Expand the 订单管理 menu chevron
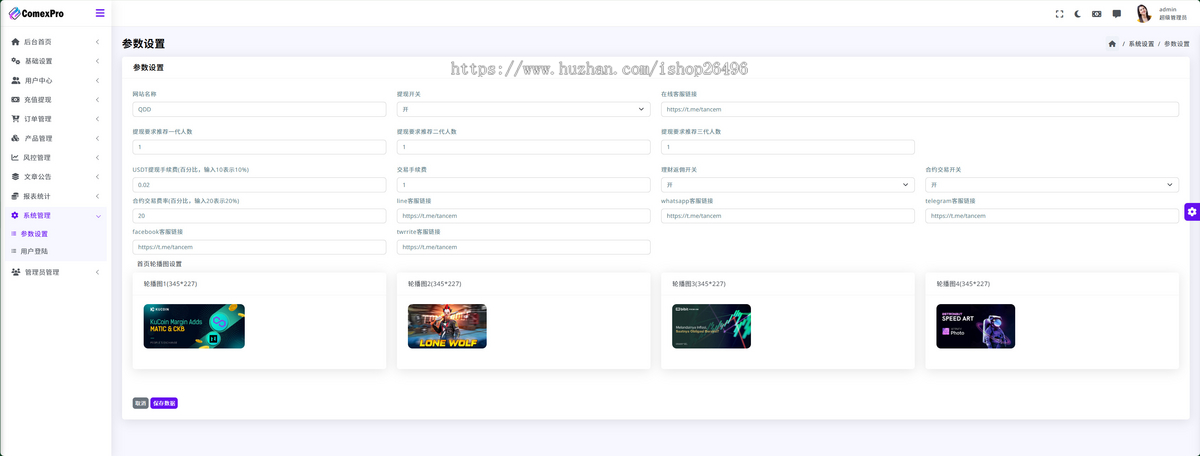The image size is (1200, 456). pos(97,119)
